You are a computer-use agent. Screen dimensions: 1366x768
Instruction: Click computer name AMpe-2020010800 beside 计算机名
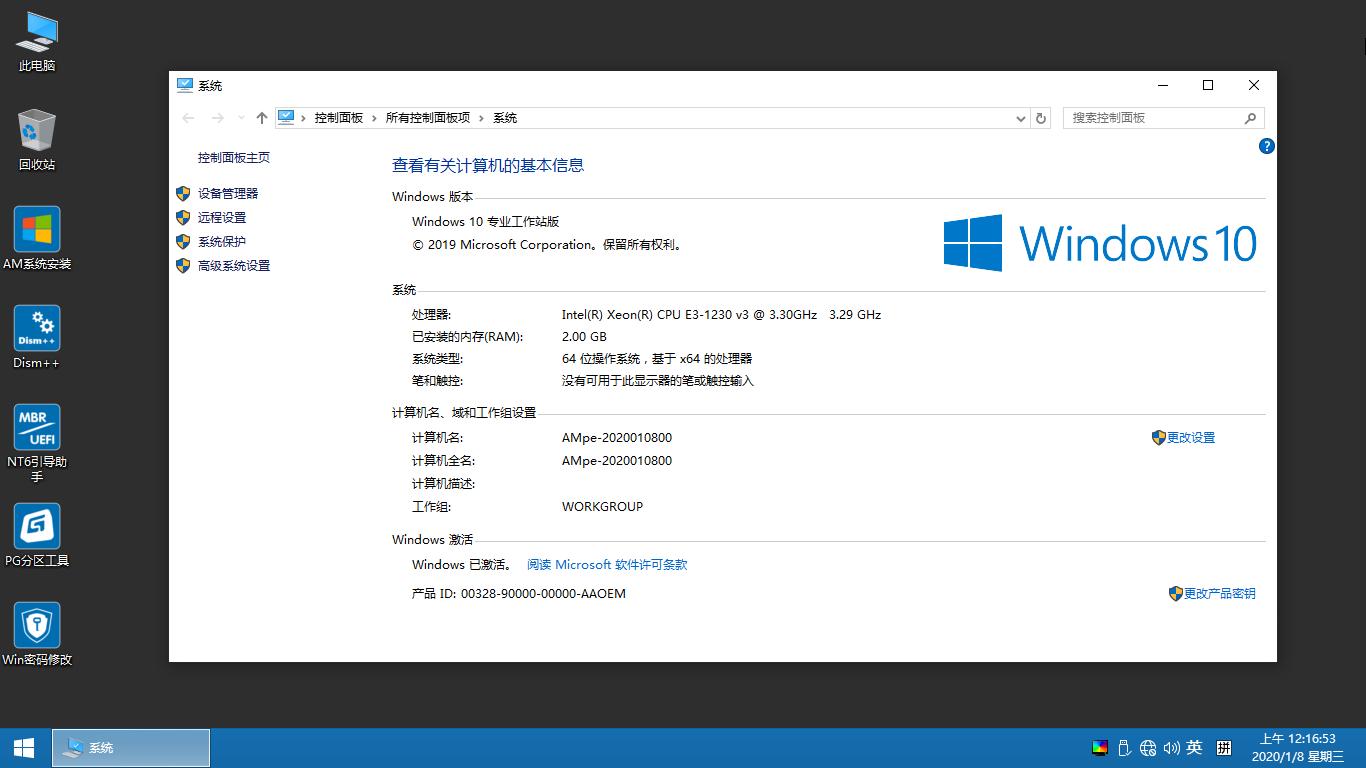tap(617, 438)
